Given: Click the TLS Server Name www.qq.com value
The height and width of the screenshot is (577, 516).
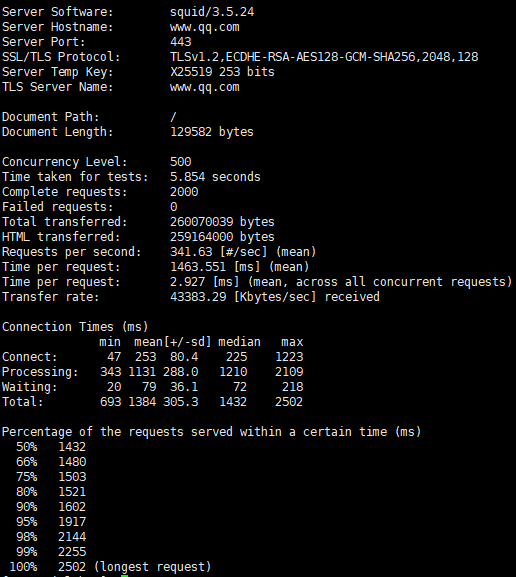Looking at the screenshot, I should pos(205,87).
